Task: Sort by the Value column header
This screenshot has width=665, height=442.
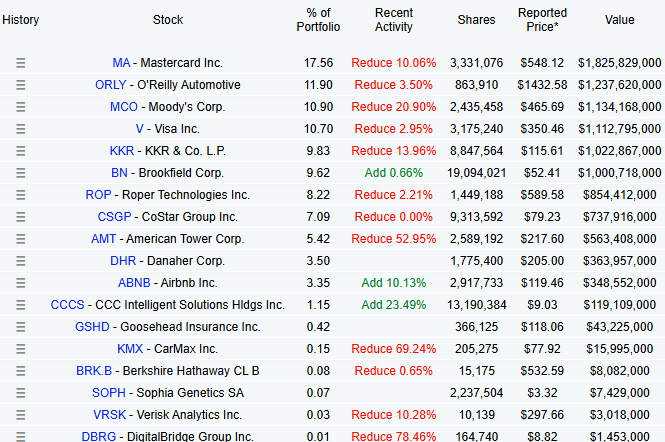Action: [620, 20]
